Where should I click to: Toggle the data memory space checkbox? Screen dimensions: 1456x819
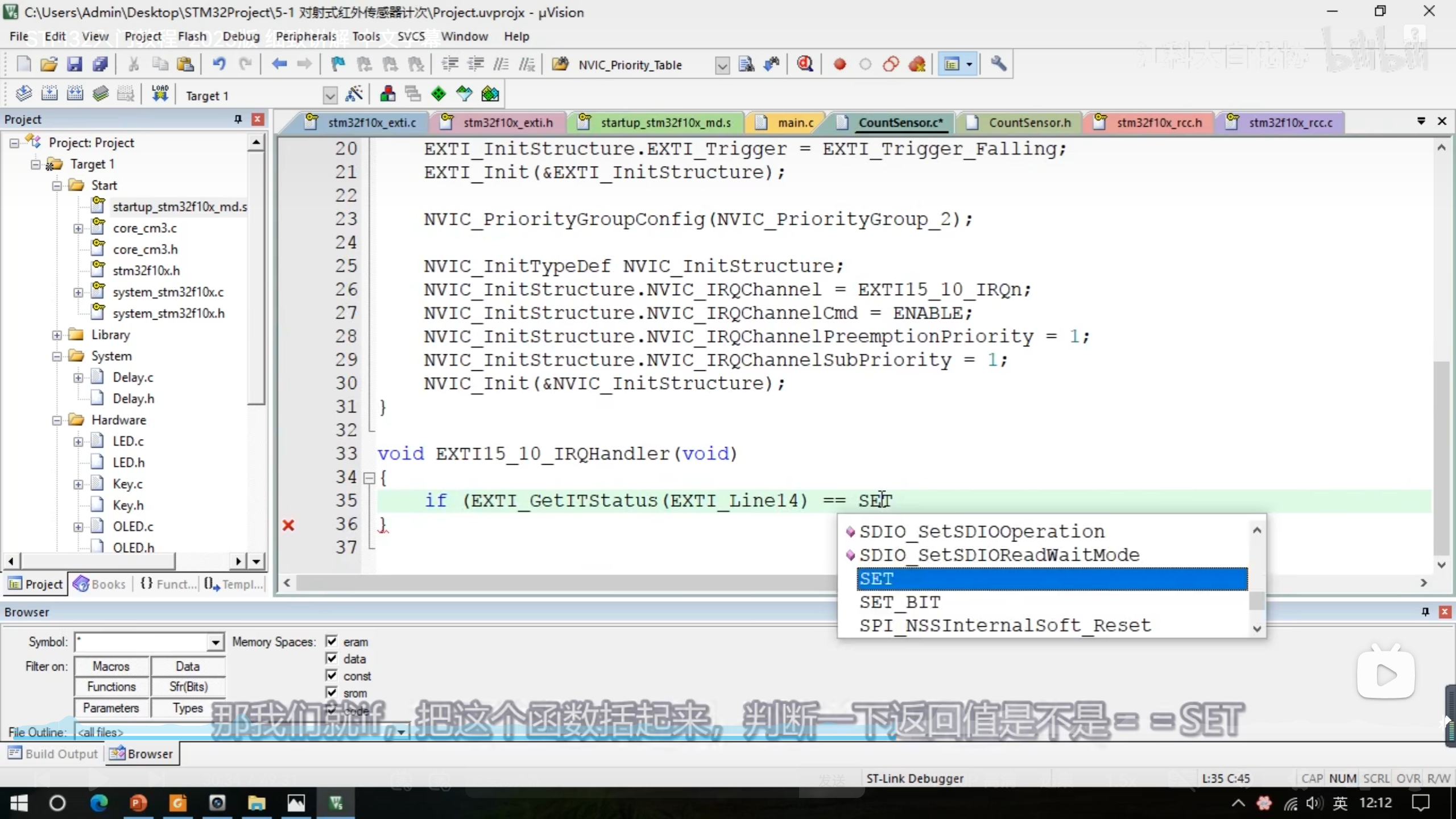332,658
